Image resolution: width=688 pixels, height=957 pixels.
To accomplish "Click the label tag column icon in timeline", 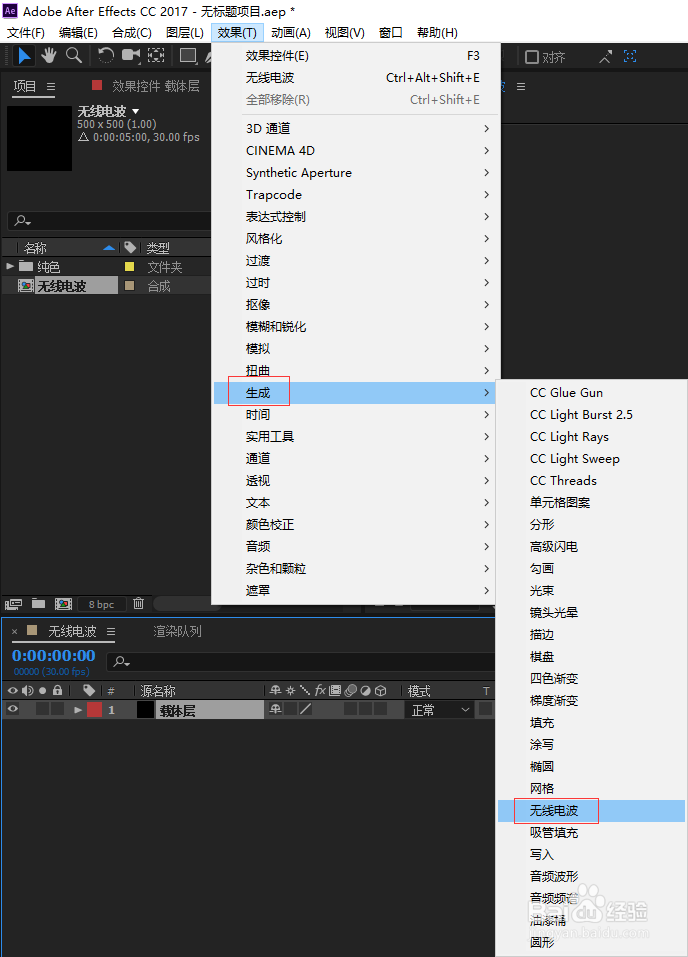I will click(x=89, y=690).
